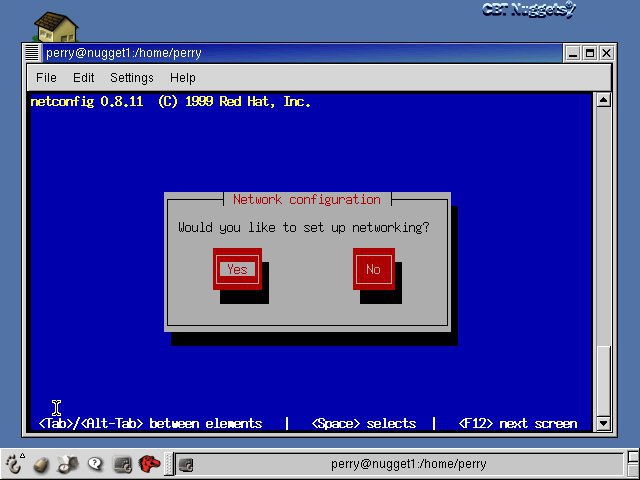The width and height of the screenshot is (640, 480).
Task: Click the 'Network configuration' dialog title
Action: 307,200
